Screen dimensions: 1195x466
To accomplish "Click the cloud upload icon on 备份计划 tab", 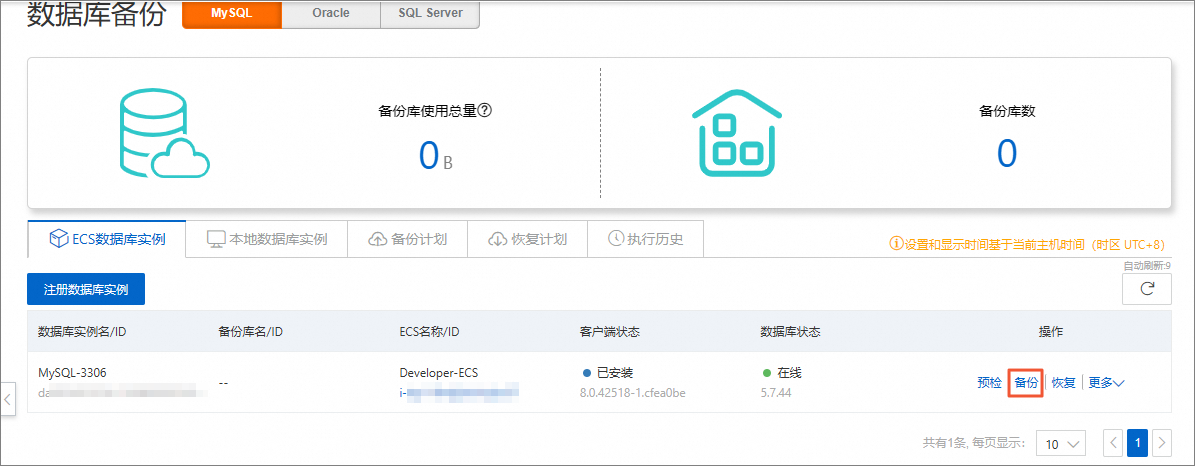I will pyautogui.click(x=377, y=239).
